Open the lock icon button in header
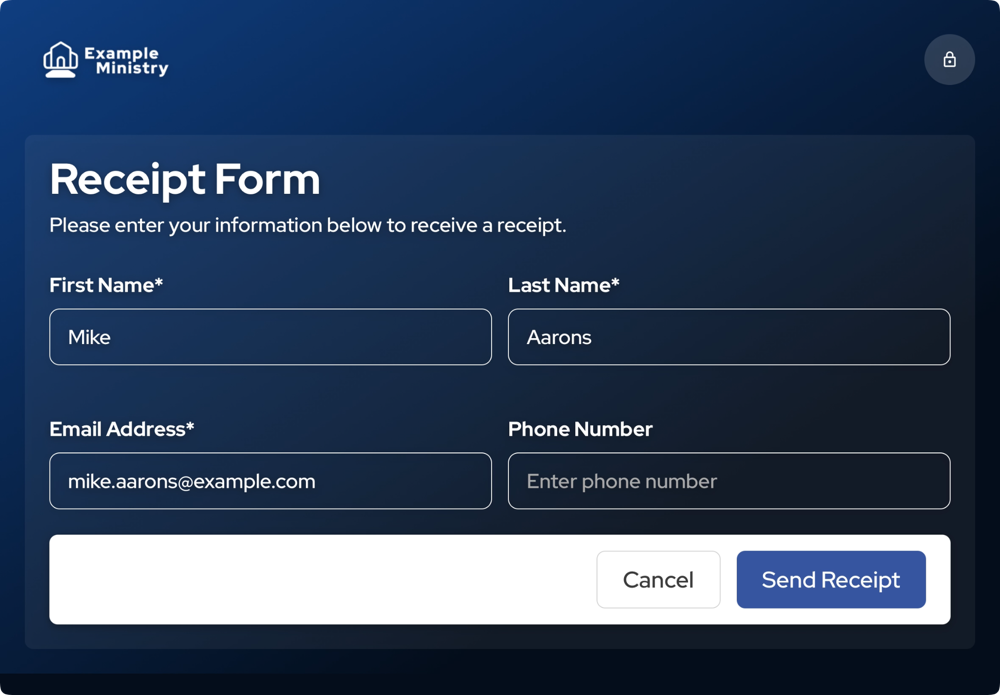The image size is (1000, 695). click(x=949, y=59)
